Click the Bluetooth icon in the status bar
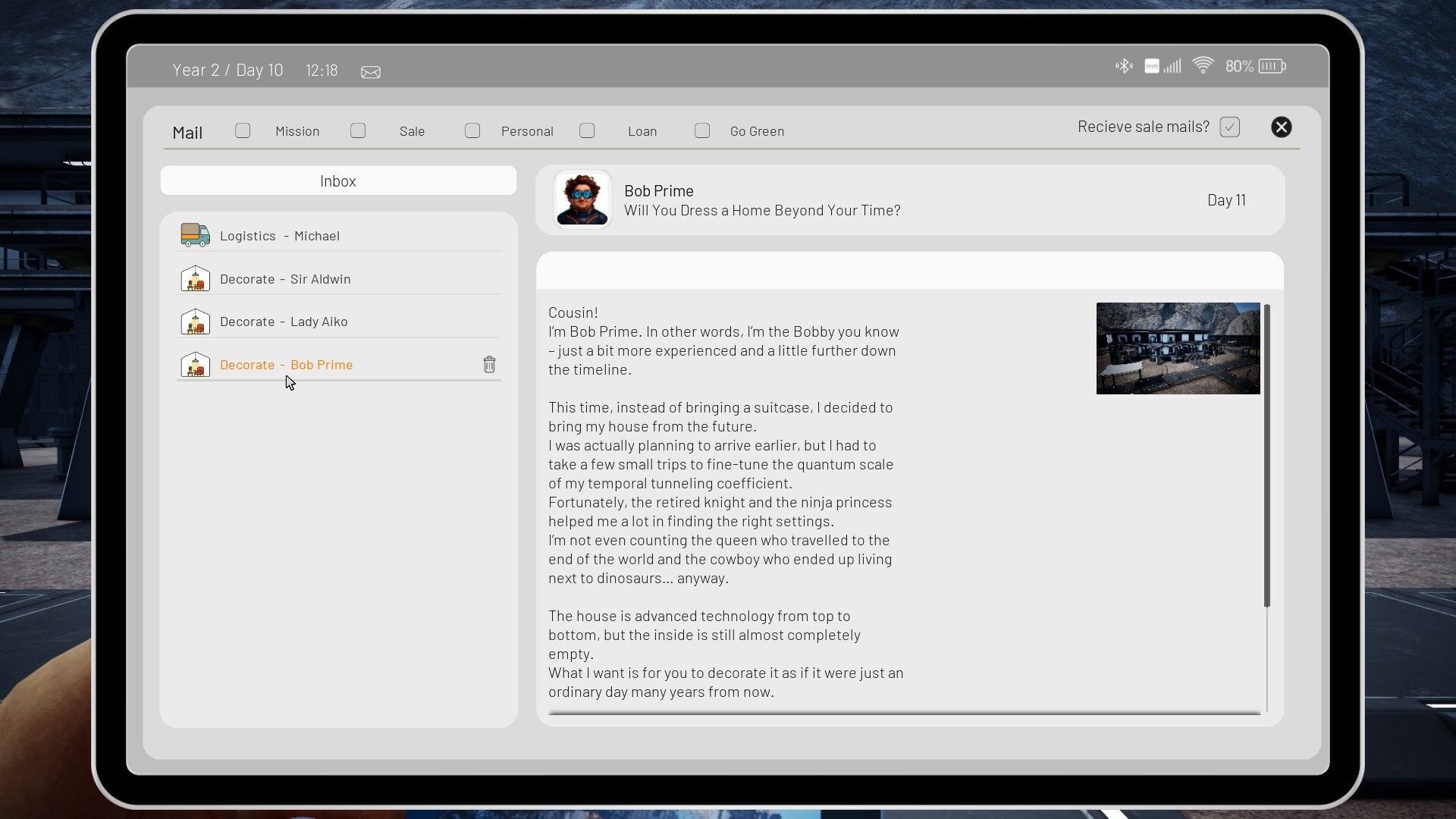 [x=1123, y=66]
